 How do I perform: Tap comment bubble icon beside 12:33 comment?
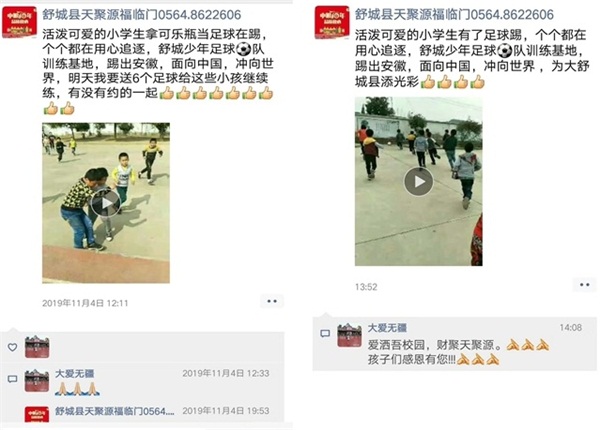(x=13, y=379)
